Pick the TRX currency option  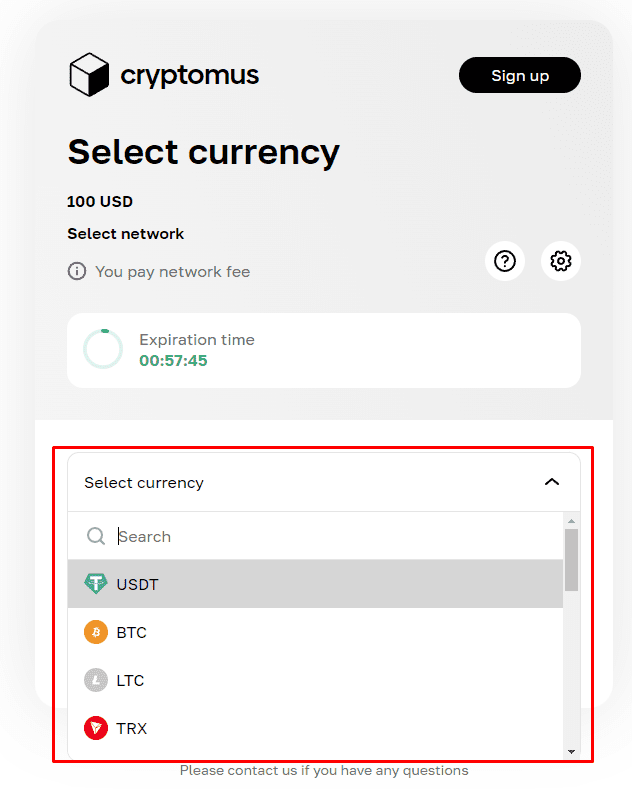(x=132, y=728)
